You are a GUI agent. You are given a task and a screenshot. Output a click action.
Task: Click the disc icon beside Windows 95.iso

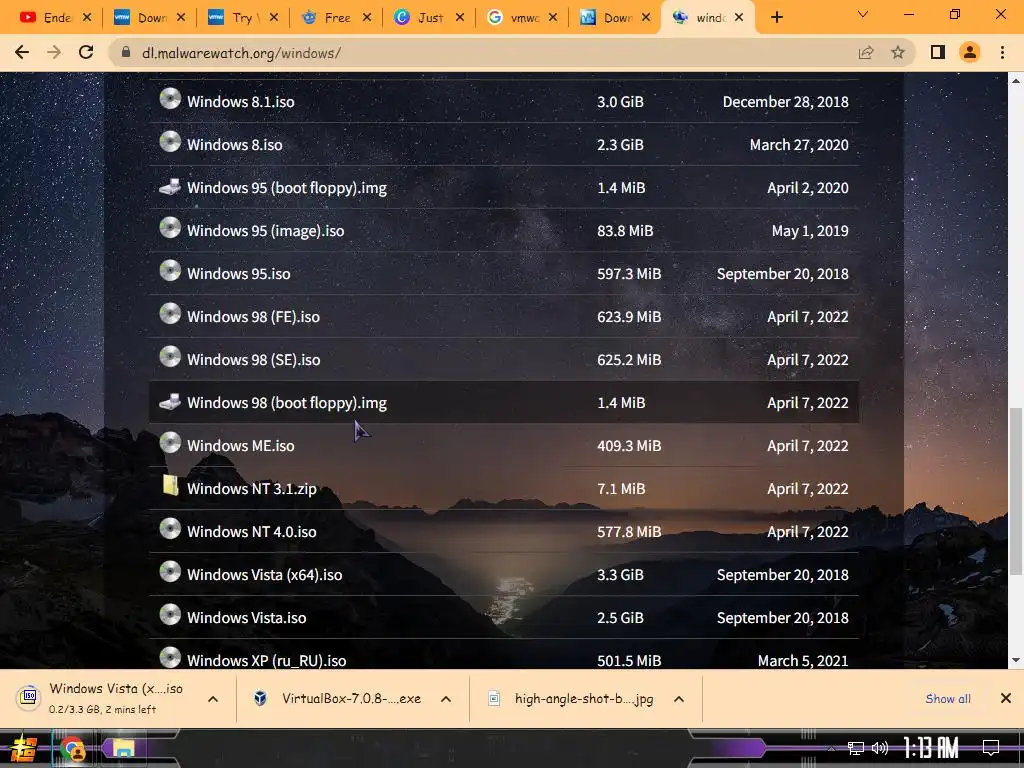pyautogui.click(x=170, y=272)
